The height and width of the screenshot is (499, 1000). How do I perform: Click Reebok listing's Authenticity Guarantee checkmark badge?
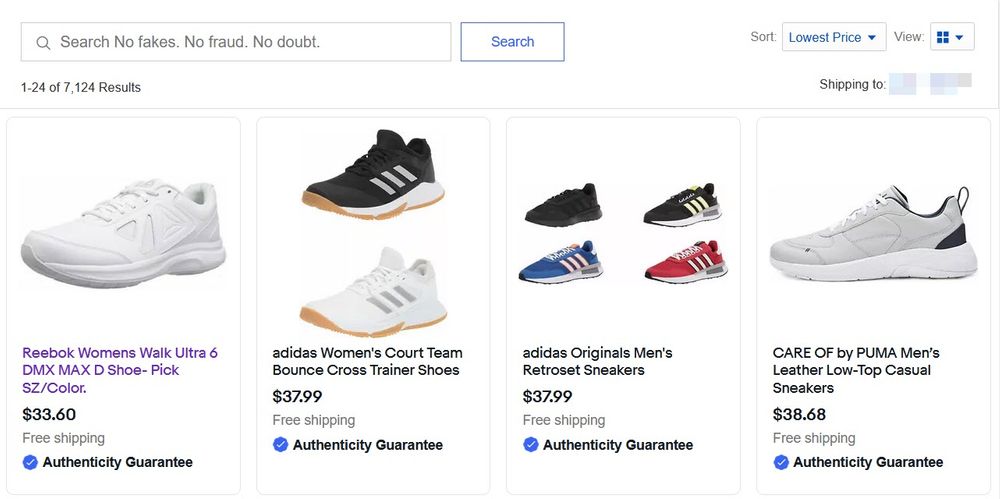30,462
